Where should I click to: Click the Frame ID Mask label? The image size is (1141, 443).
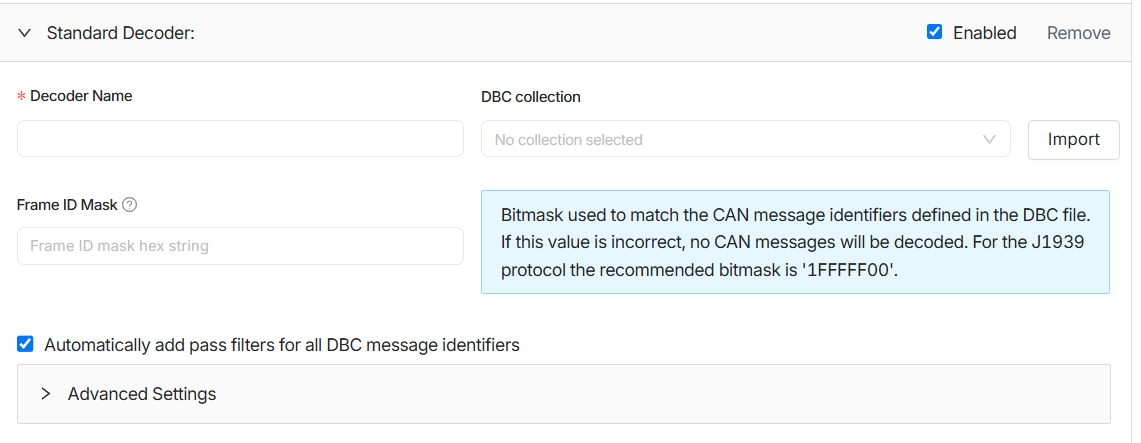point(67,205)
